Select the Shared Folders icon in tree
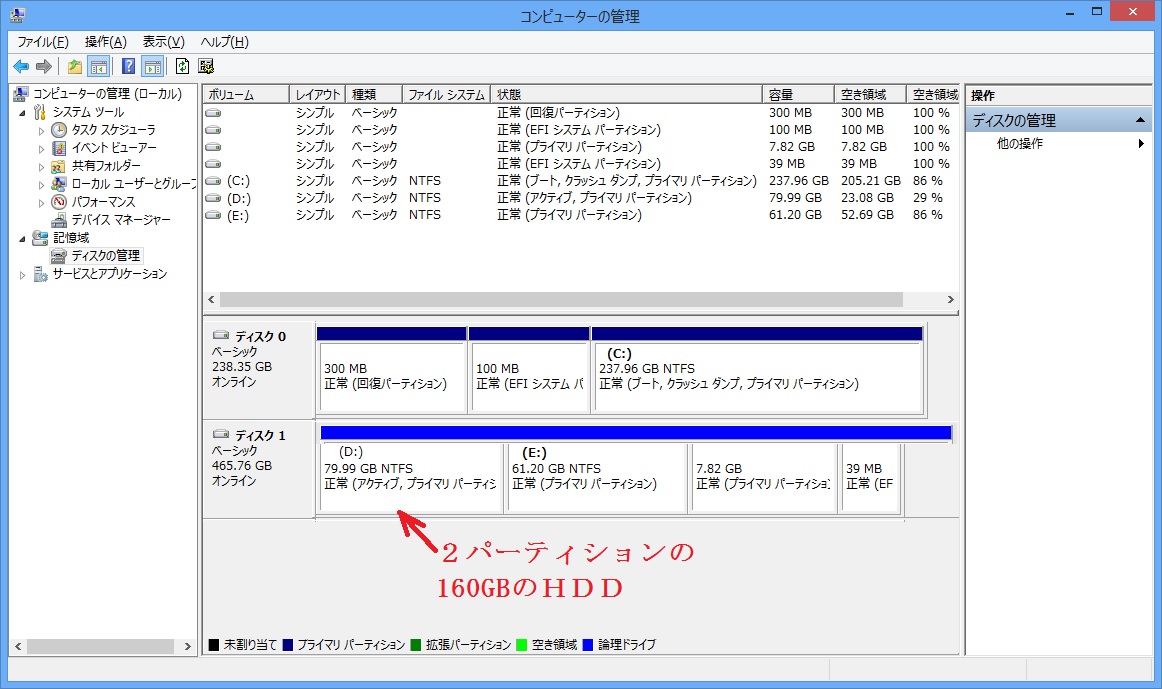The image size is (1162, 689). 59,166
